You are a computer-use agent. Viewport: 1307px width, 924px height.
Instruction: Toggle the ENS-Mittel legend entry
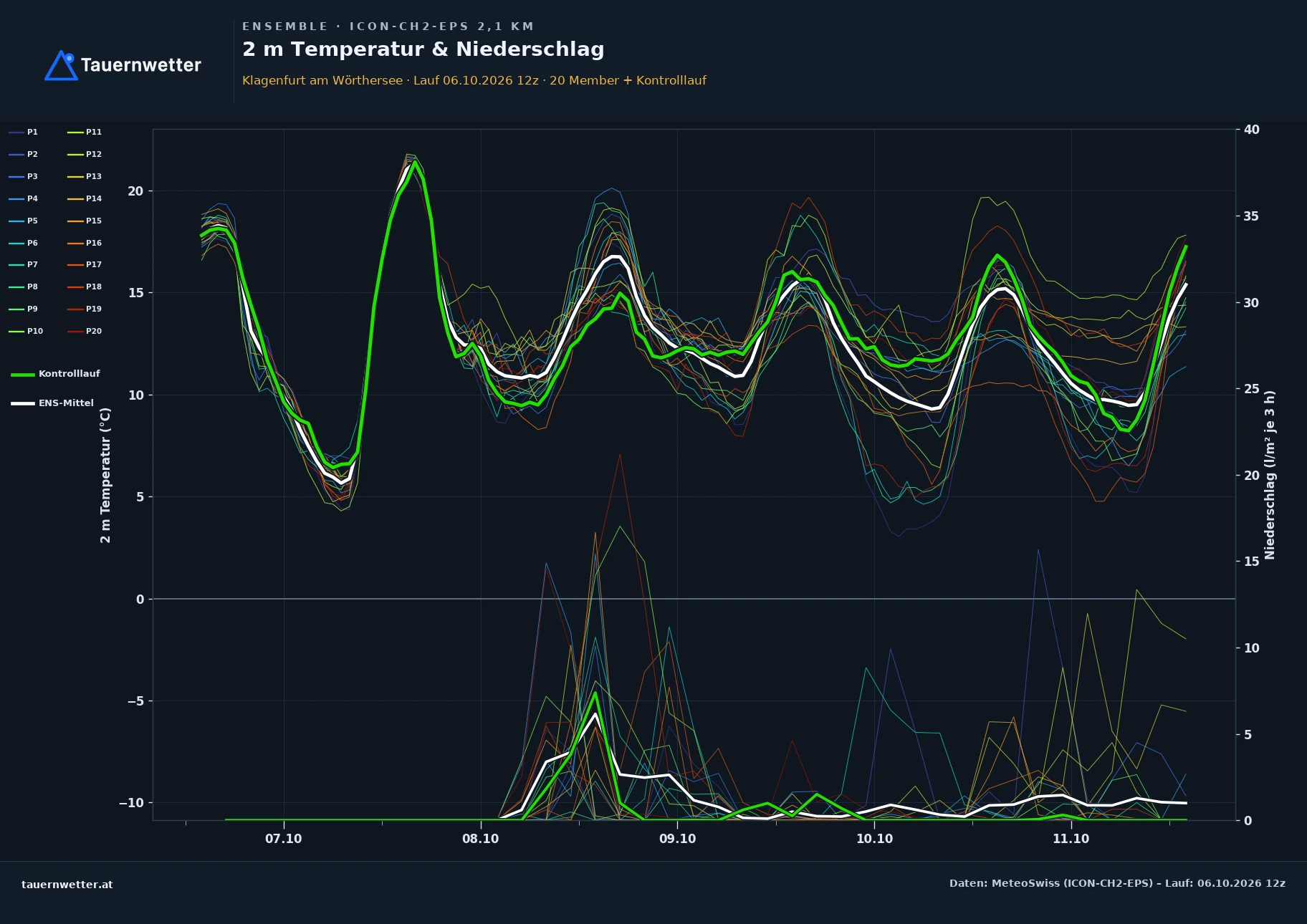pyautogui.click(x=52, y=403)
